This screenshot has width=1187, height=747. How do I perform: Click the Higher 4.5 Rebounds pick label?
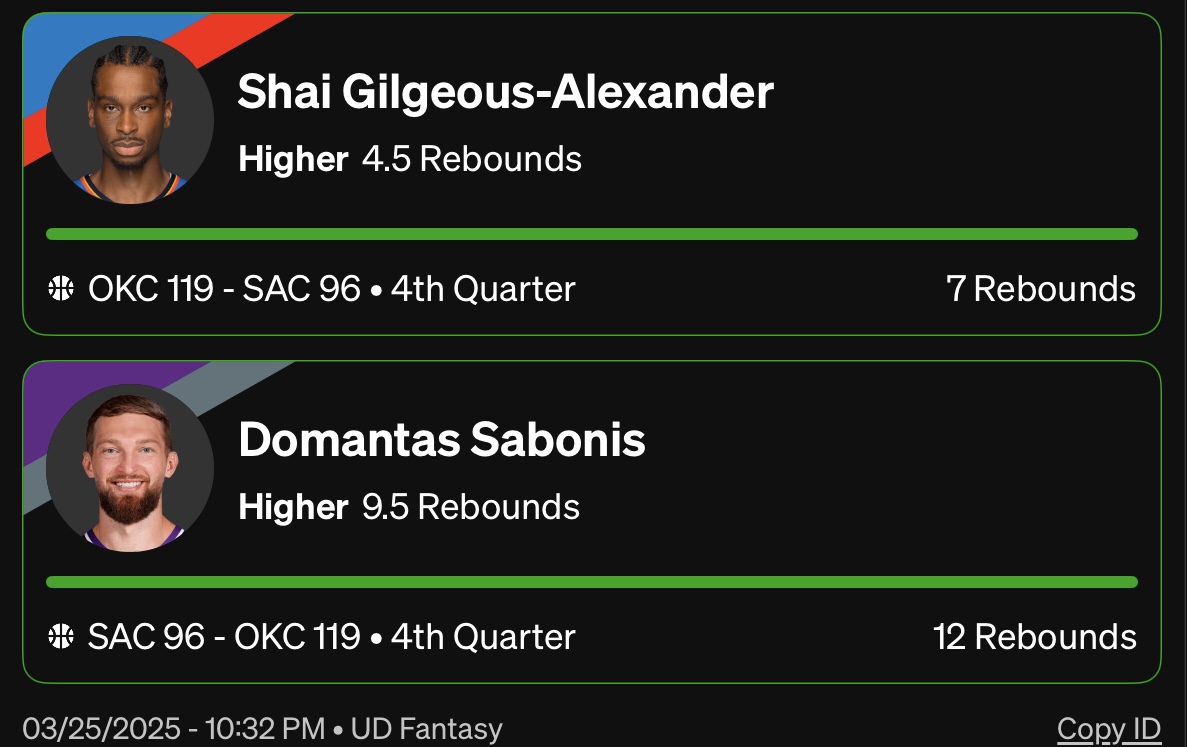pyautogui.click(x=410, y=159)
